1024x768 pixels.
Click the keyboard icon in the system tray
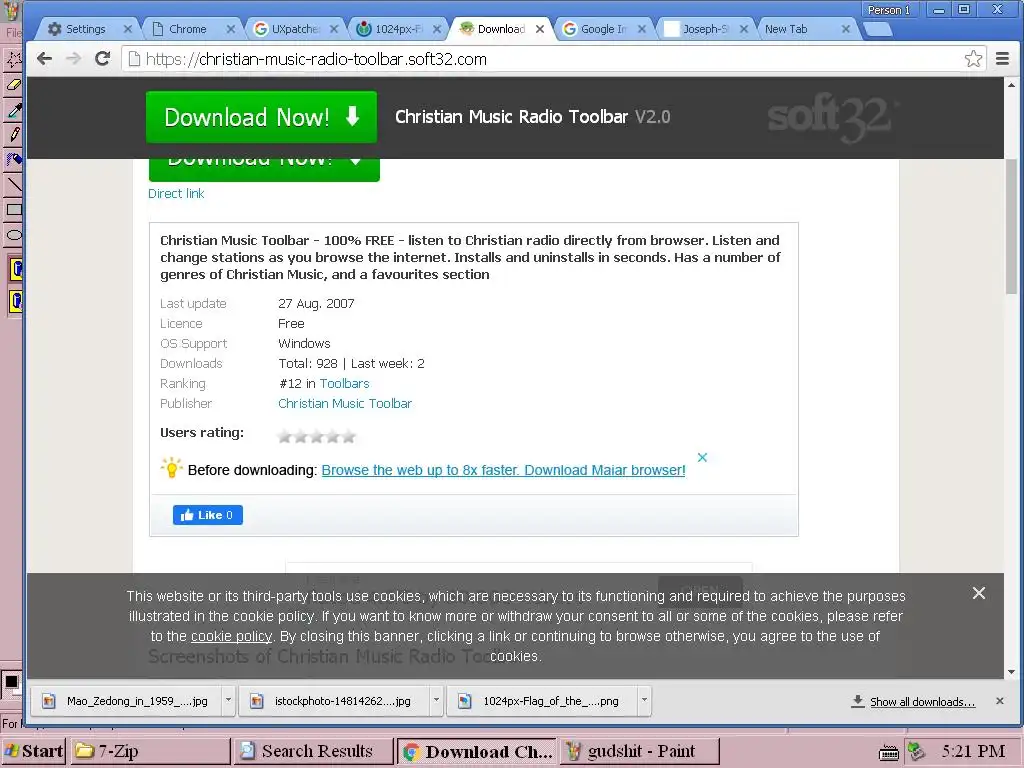(889, 752)
